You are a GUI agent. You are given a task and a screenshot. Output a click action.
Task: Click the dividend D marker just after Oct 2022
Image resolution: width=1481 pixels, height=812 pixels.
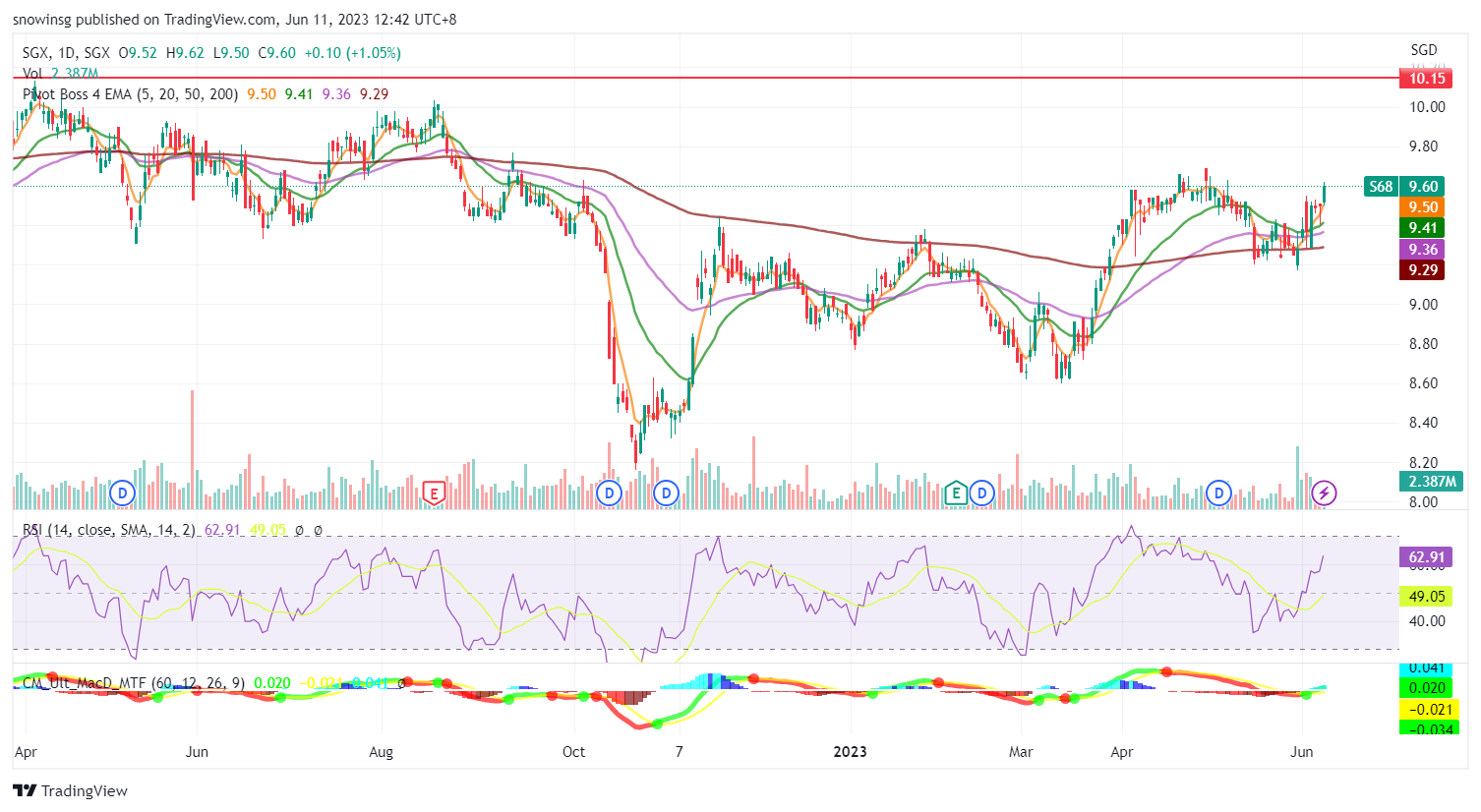(610, 493)
